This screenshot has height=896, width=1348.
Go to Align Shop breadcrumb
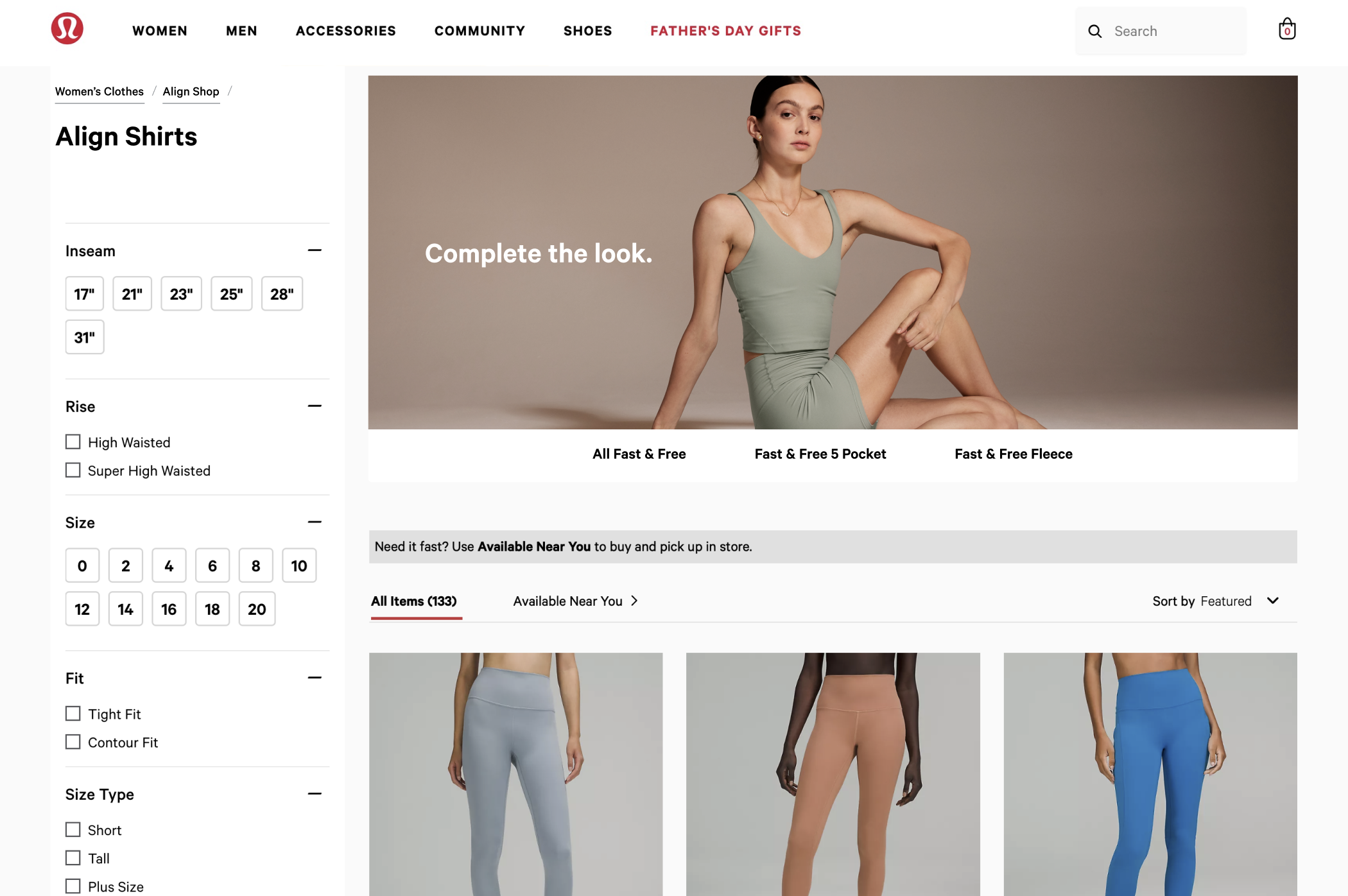[191, 92]
